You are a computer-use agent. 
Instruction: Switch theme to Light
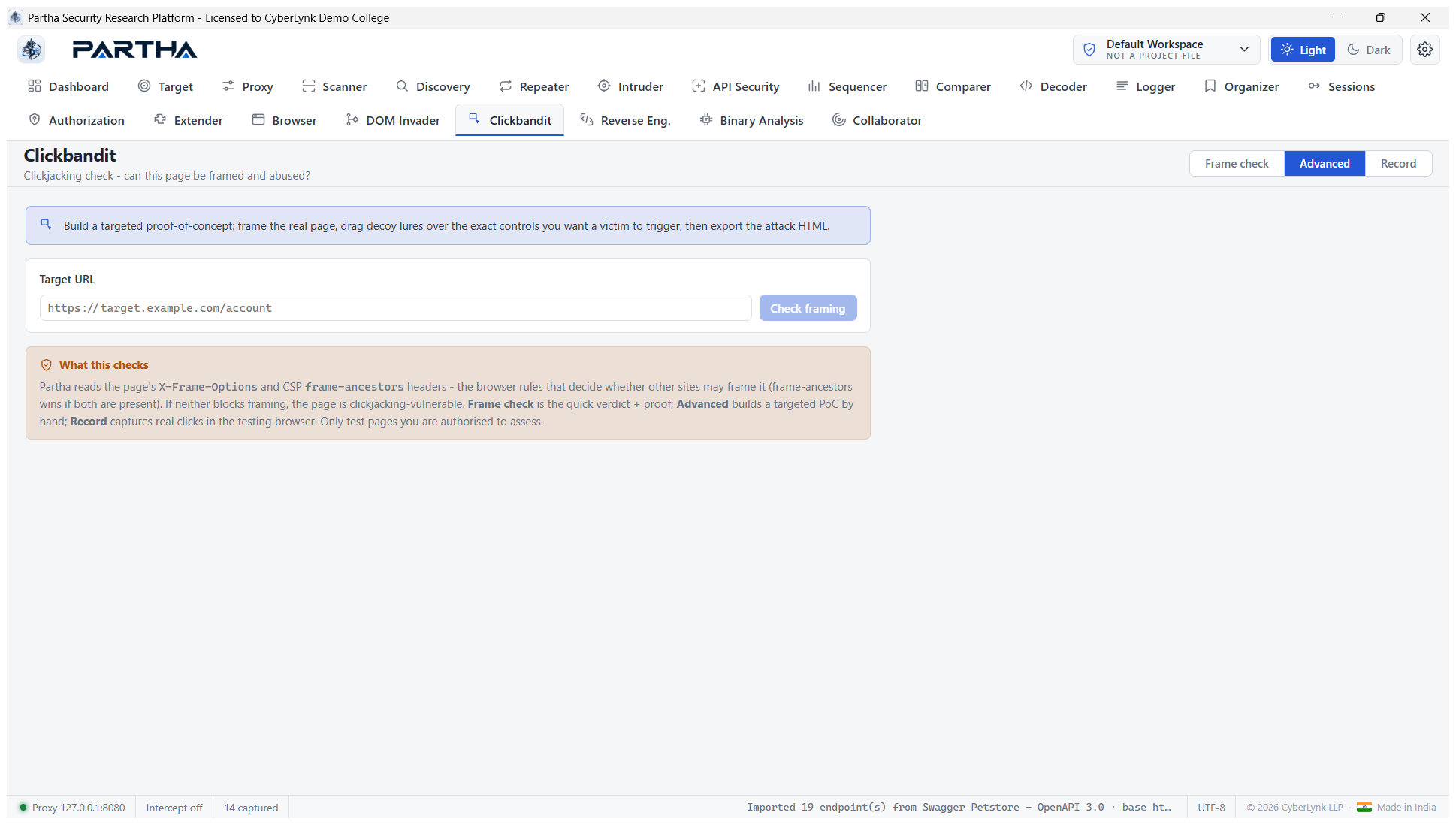1303,50
